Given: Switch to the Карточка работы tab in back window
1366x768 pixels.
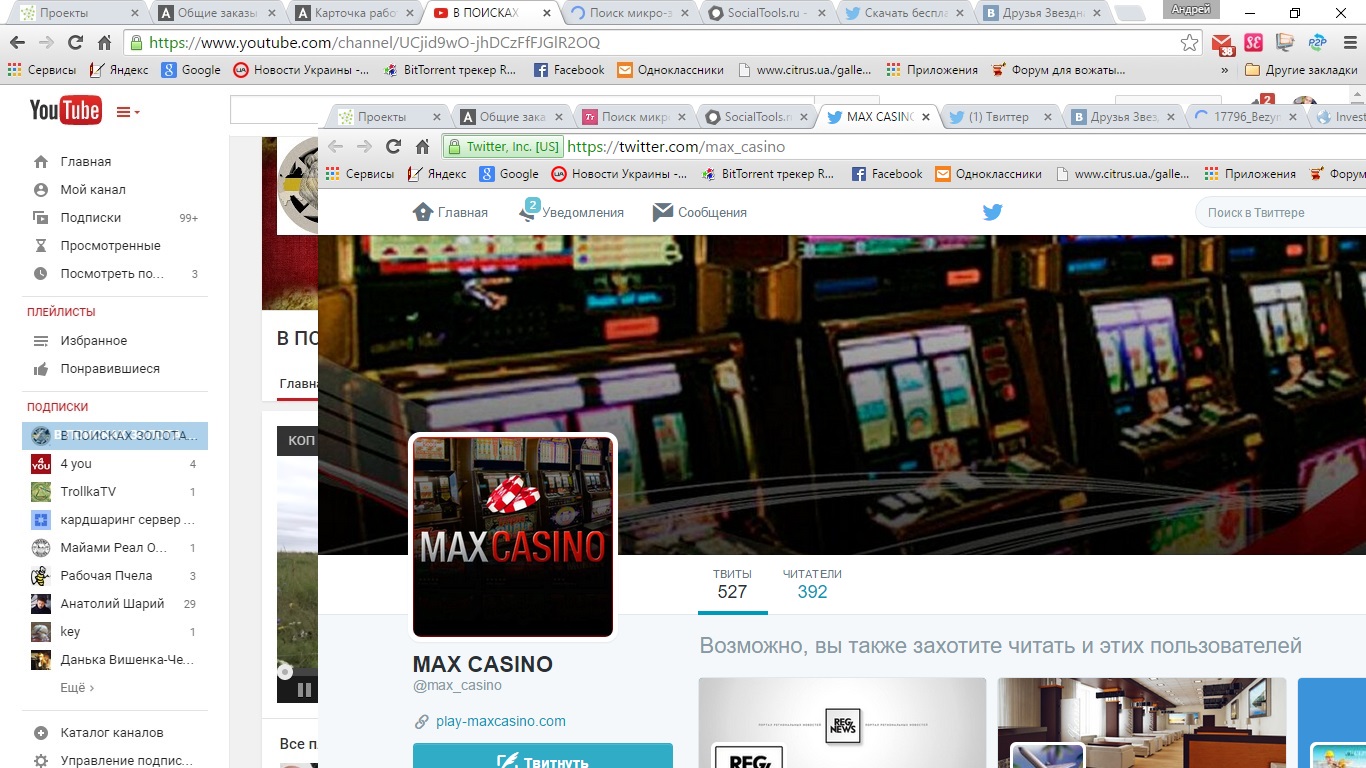Looking at the screenshot, I should pyautogui.click(x=347, y=13).
